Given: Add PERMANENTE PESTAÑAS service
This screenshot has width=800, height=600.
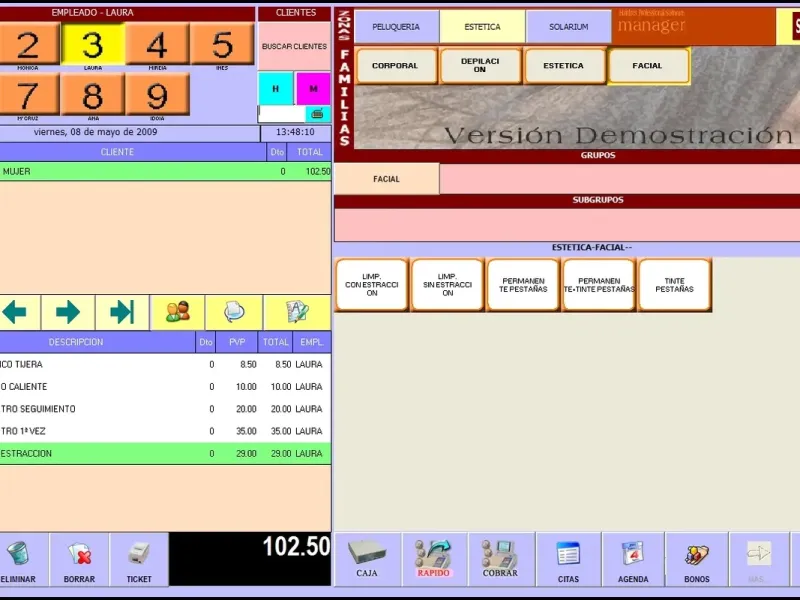Looking at the screenshot, I should coord(523,285).
